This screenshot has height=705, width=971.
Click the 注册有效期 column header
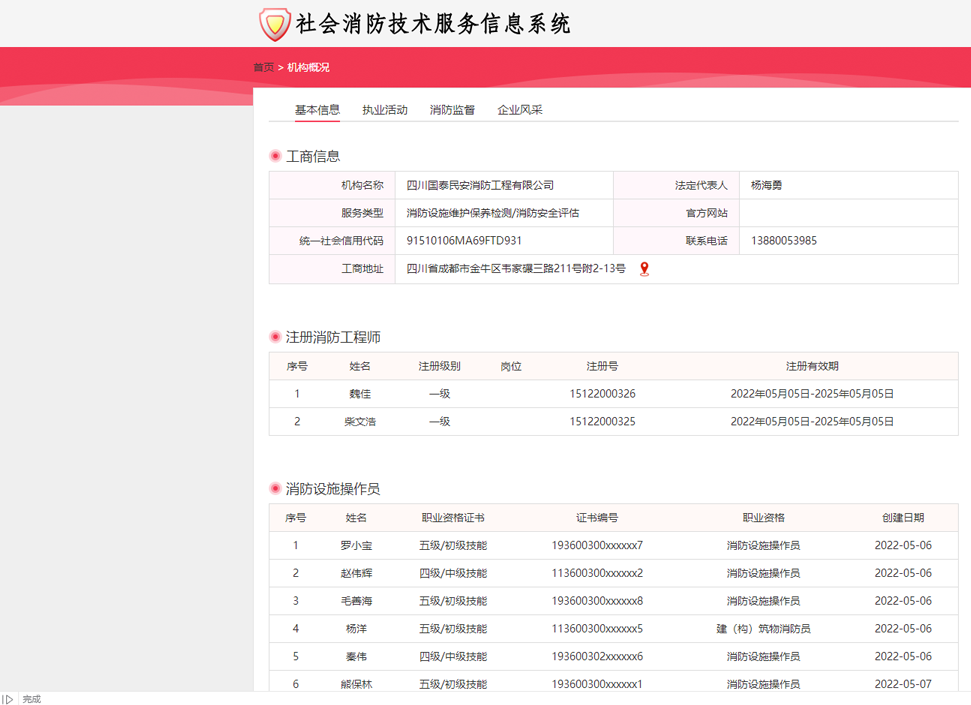tap(812, 366)
